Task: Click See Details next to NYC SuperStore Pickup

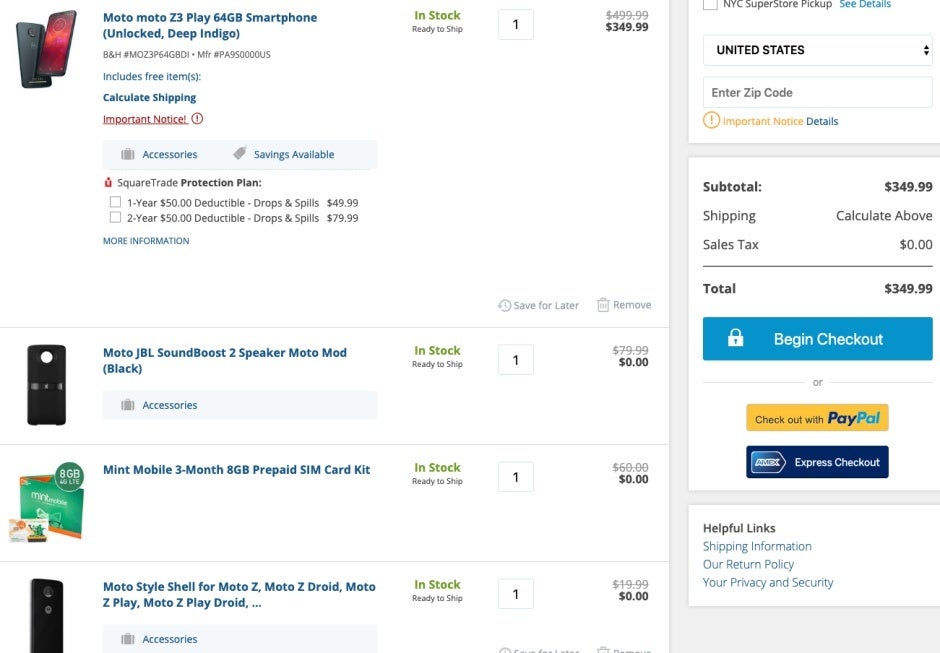Action: 865,4
